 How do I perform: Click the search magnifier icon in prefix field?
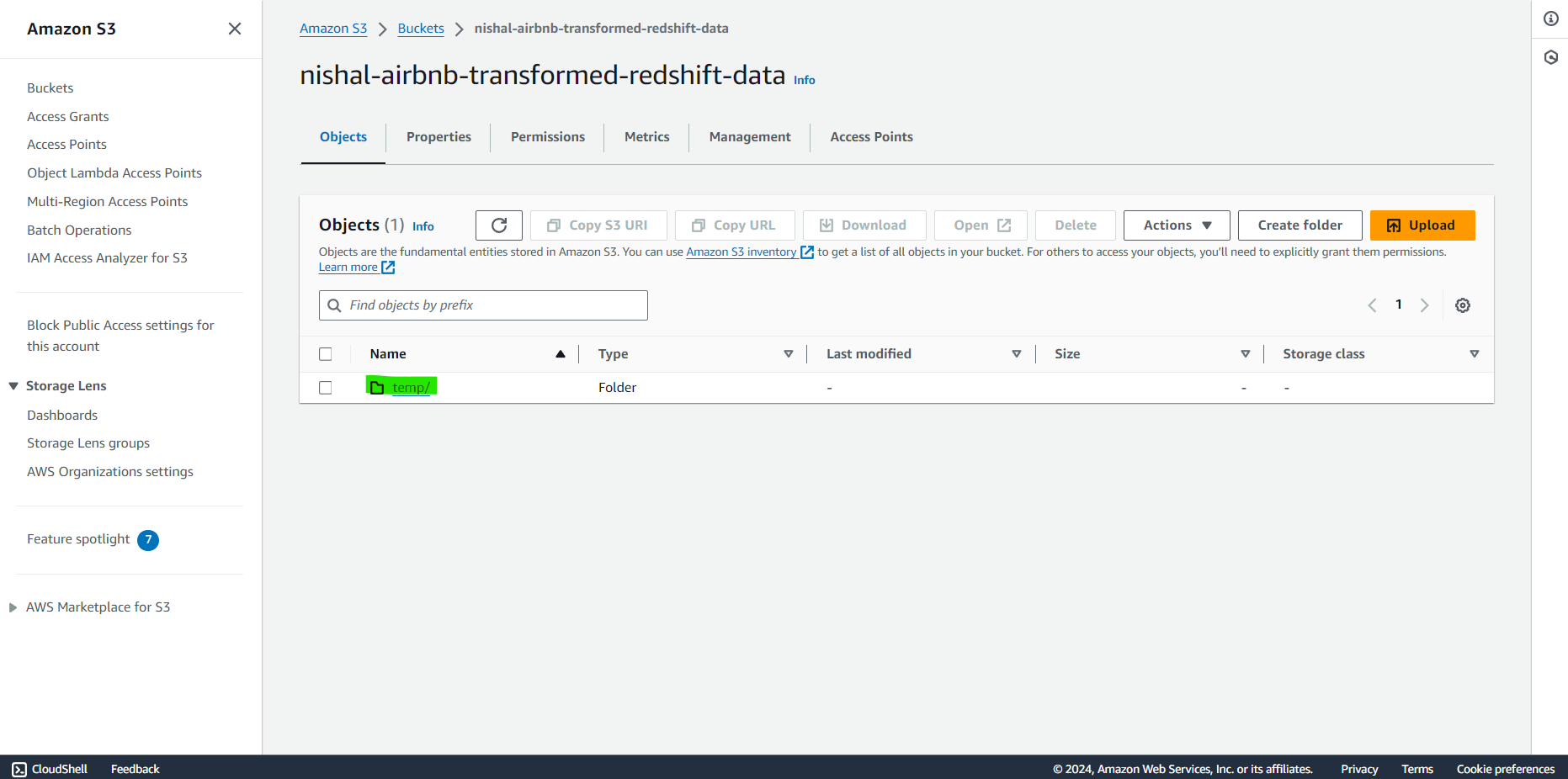pyautogui.click(x=334, y=305)
